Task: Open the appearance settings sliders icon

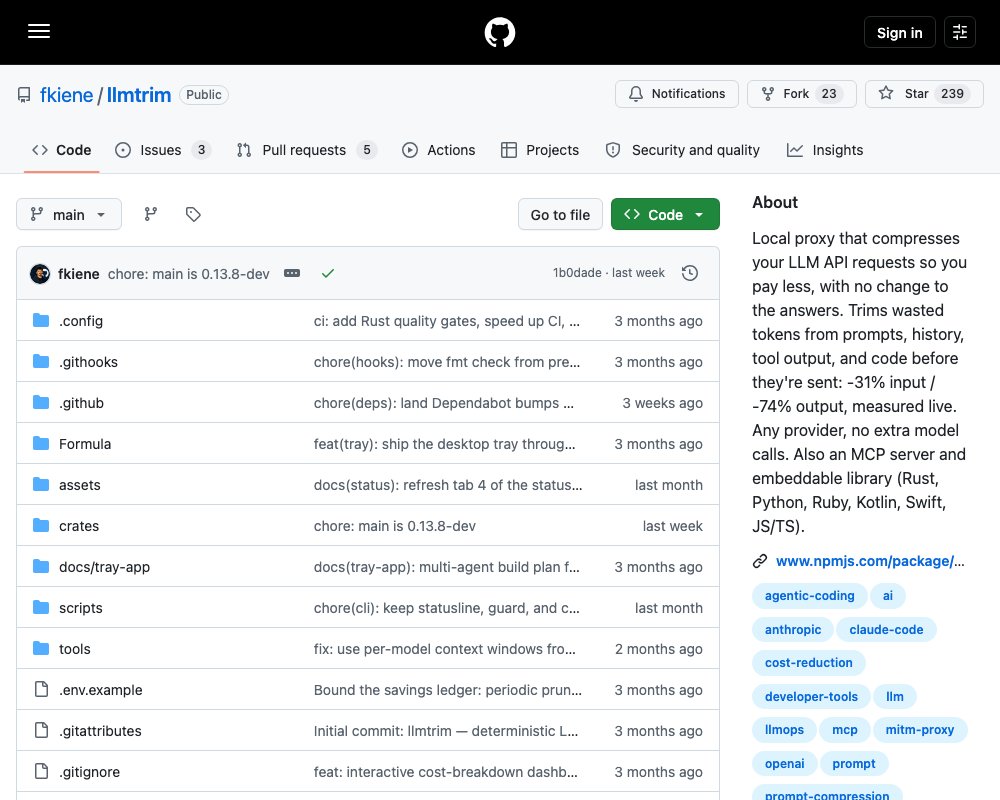Action: click(x=960, y=32)
